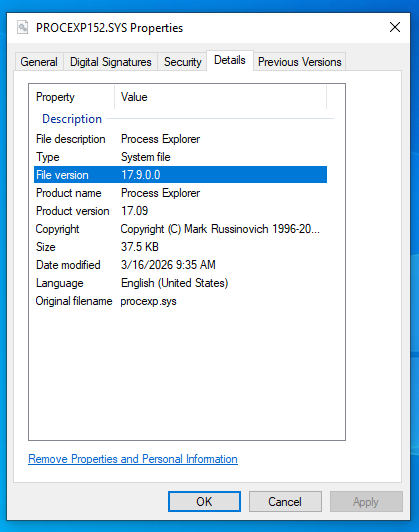419x532 pixels.
Task: Click the 37.5 KB value
Action: (x=140, y=247)
